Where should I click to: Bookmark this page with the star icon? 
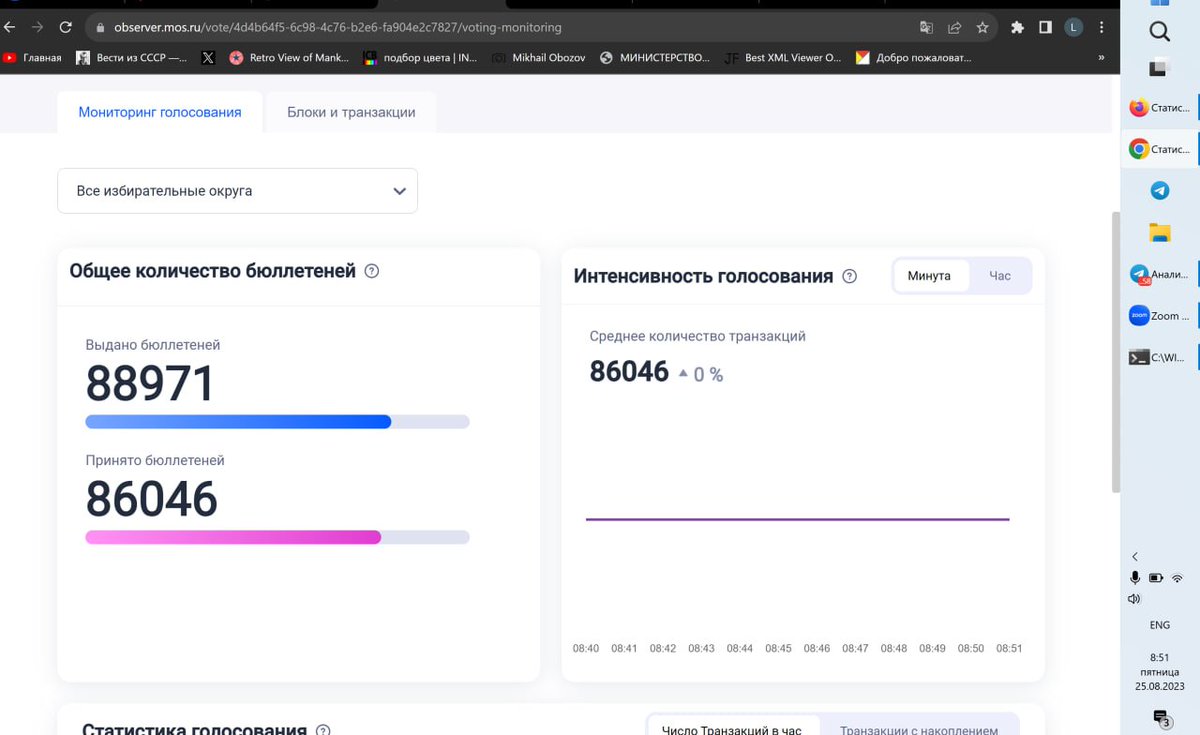point(983,28)
